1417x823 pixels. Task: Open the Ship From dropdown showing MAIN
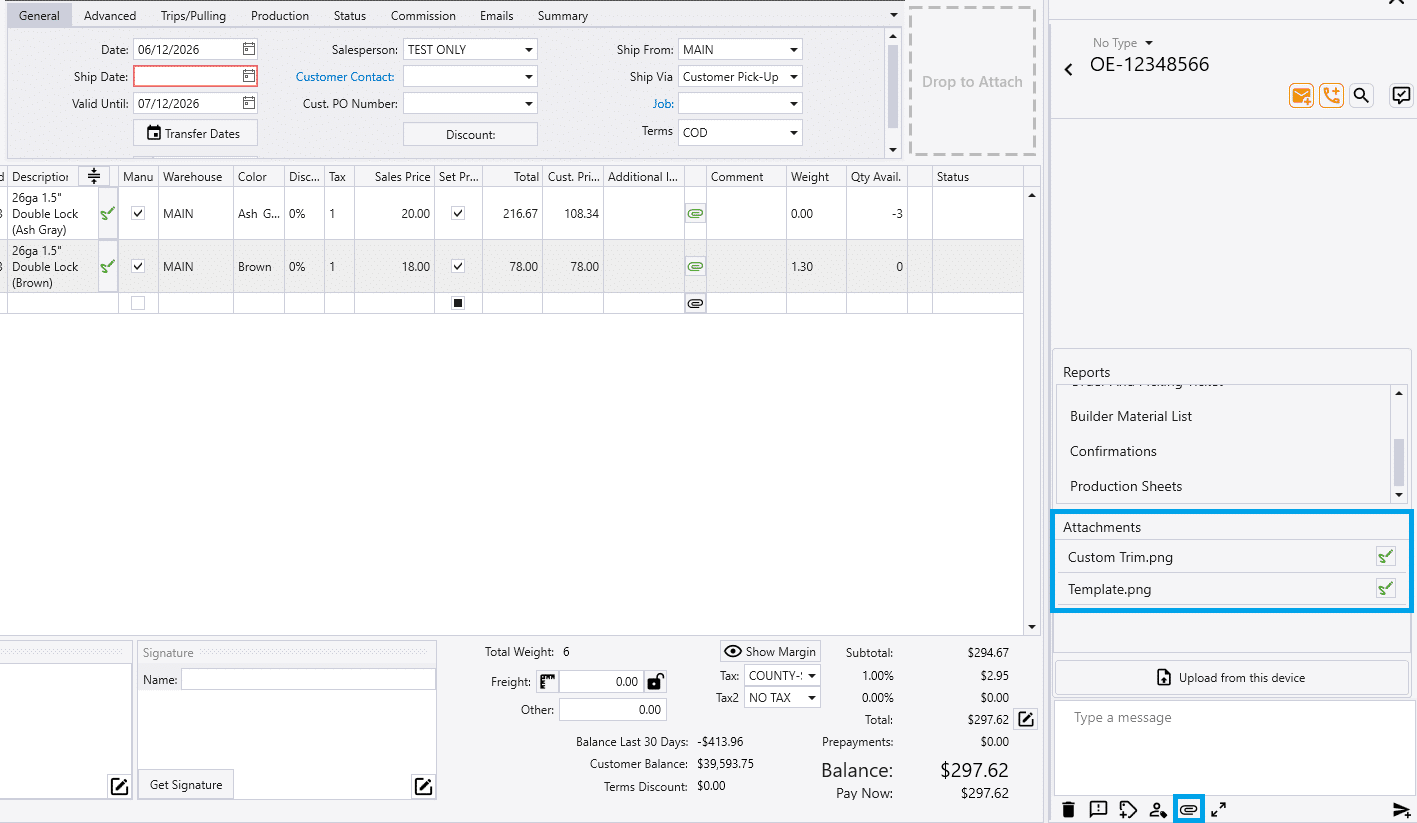[740, 49]
